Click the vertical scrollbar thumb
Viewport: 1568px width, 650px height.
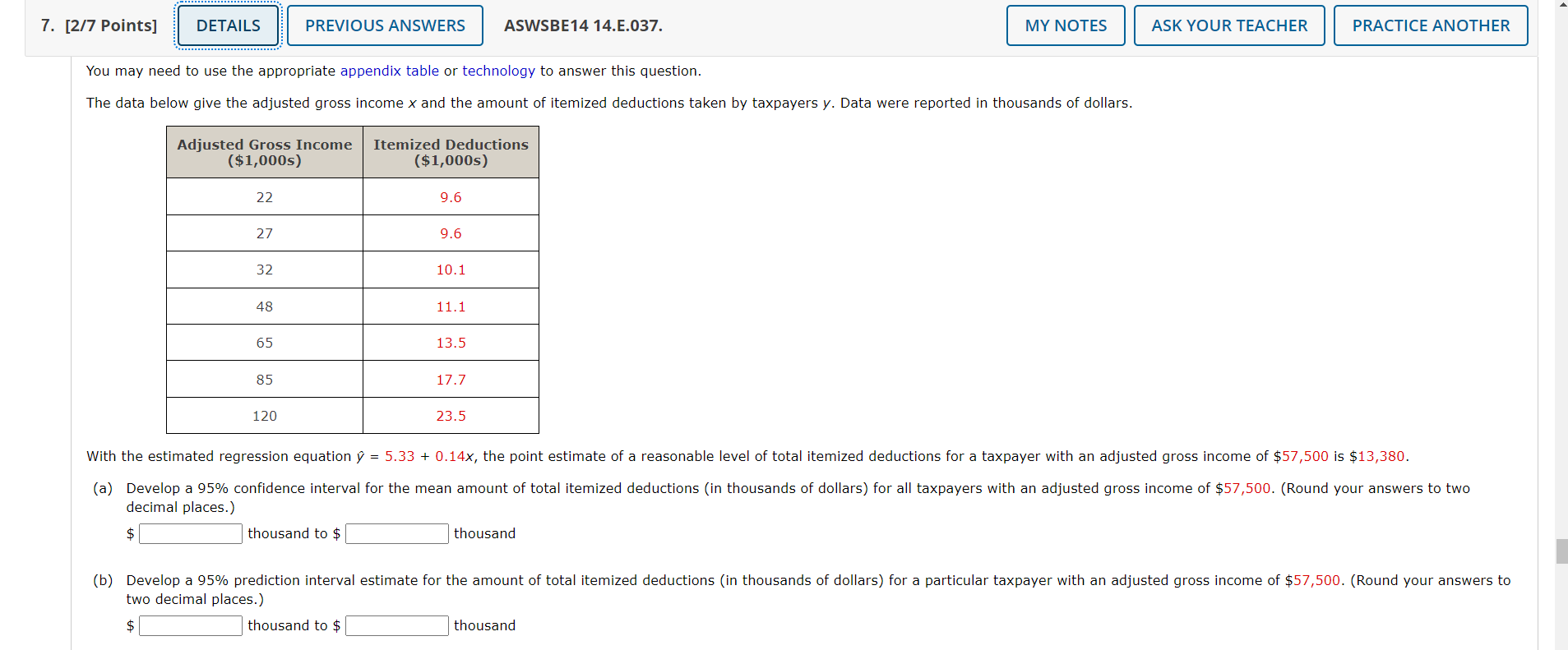point(1561,549)
